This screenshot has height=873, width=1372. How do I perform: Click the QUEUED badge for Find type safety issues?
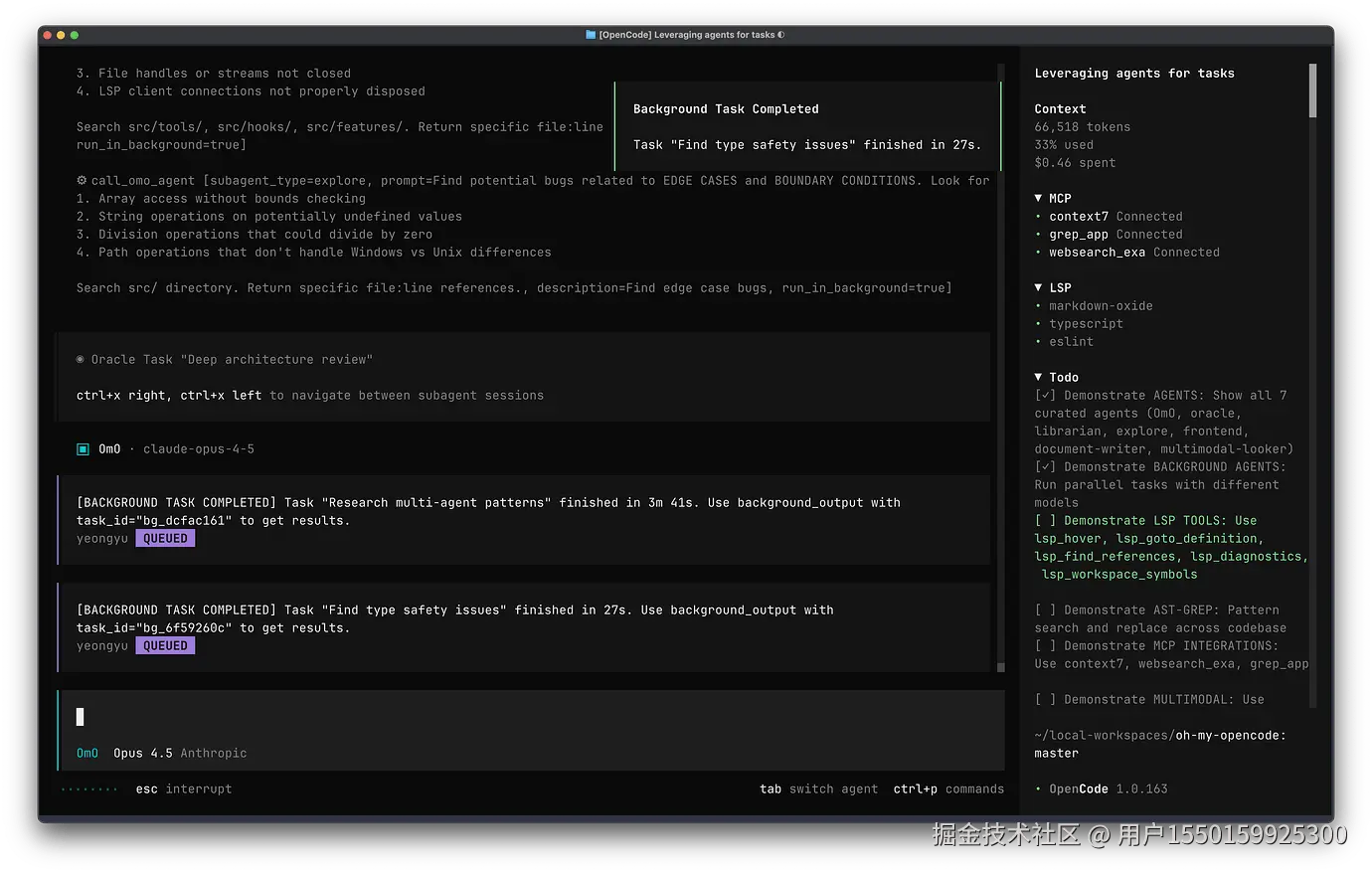click(x=165, y=646)
